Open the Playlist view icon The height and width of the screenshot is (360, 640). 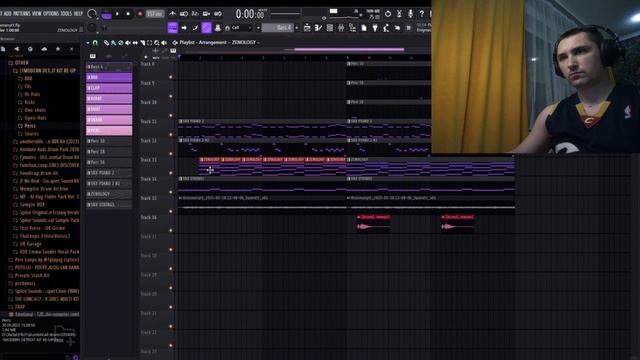[x=307, y=28]
